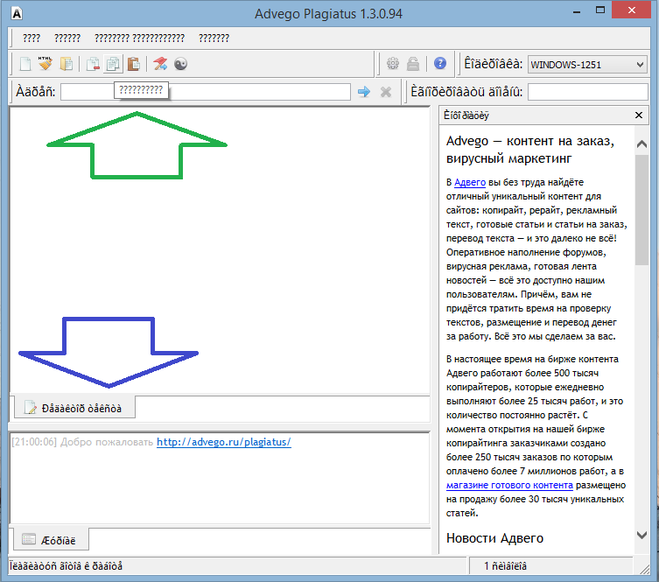The image size is (659, 582).
Task: Click the red flag uniqueness check icon
Action: pos(160,64)
